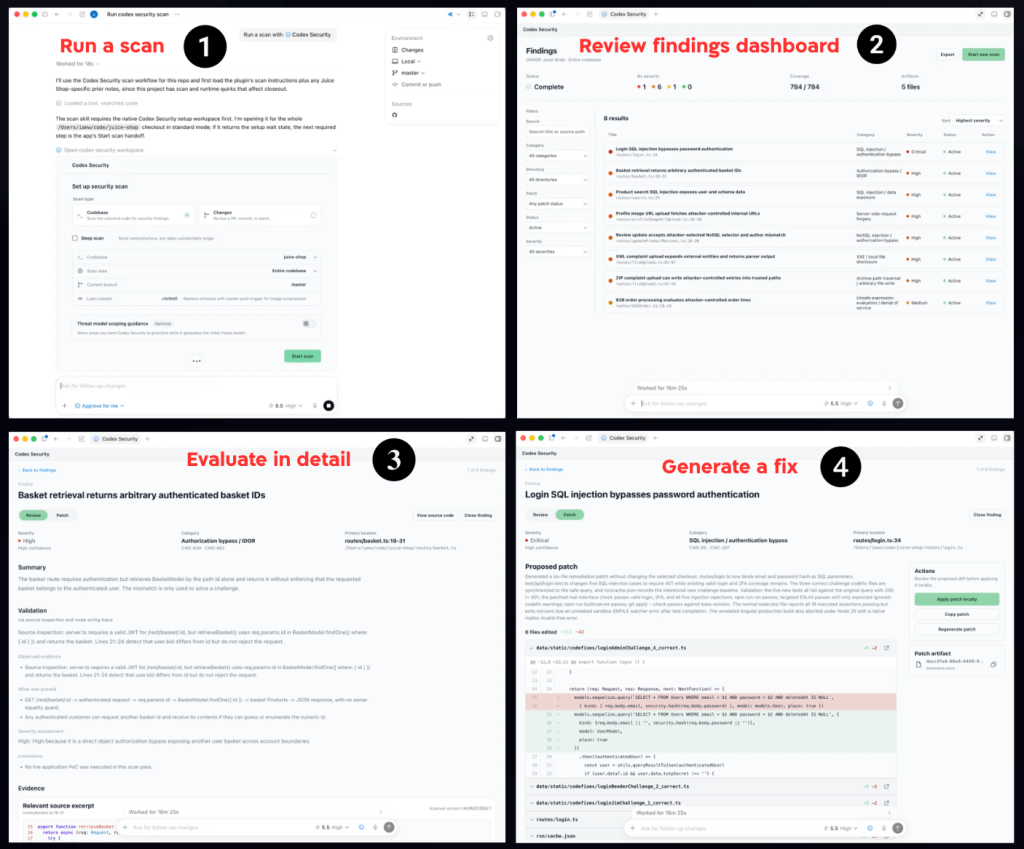
Task: Click Apply patch locally button
Action: pyautogui.click(x=957, y=599)
